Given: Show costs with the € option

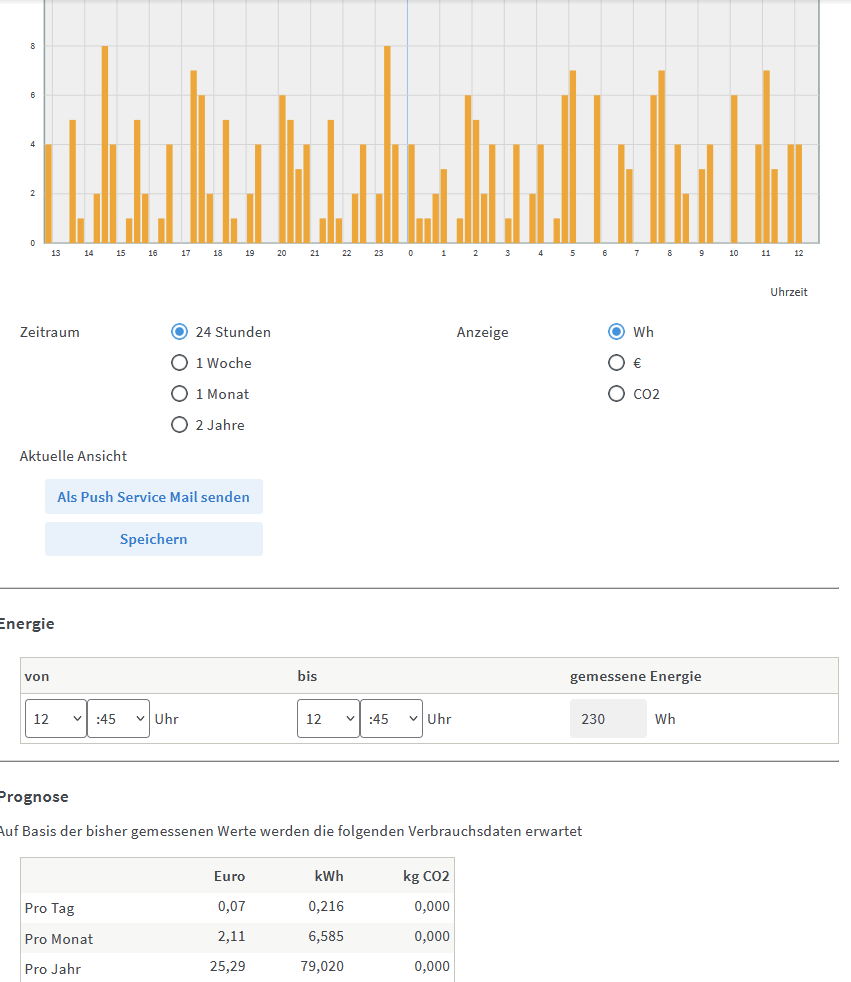Looking at the screenshot, I should (616, 363).
